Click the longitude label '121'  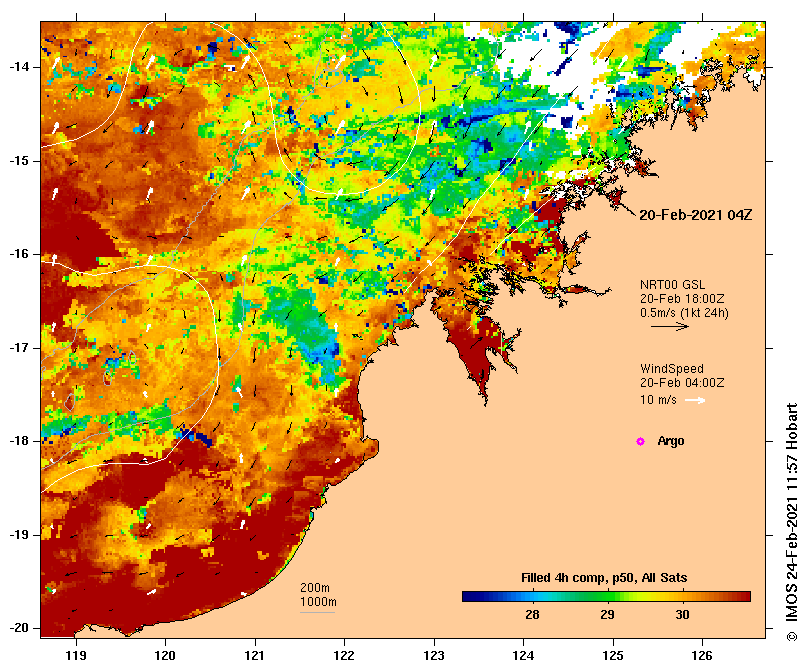point(255,656)
